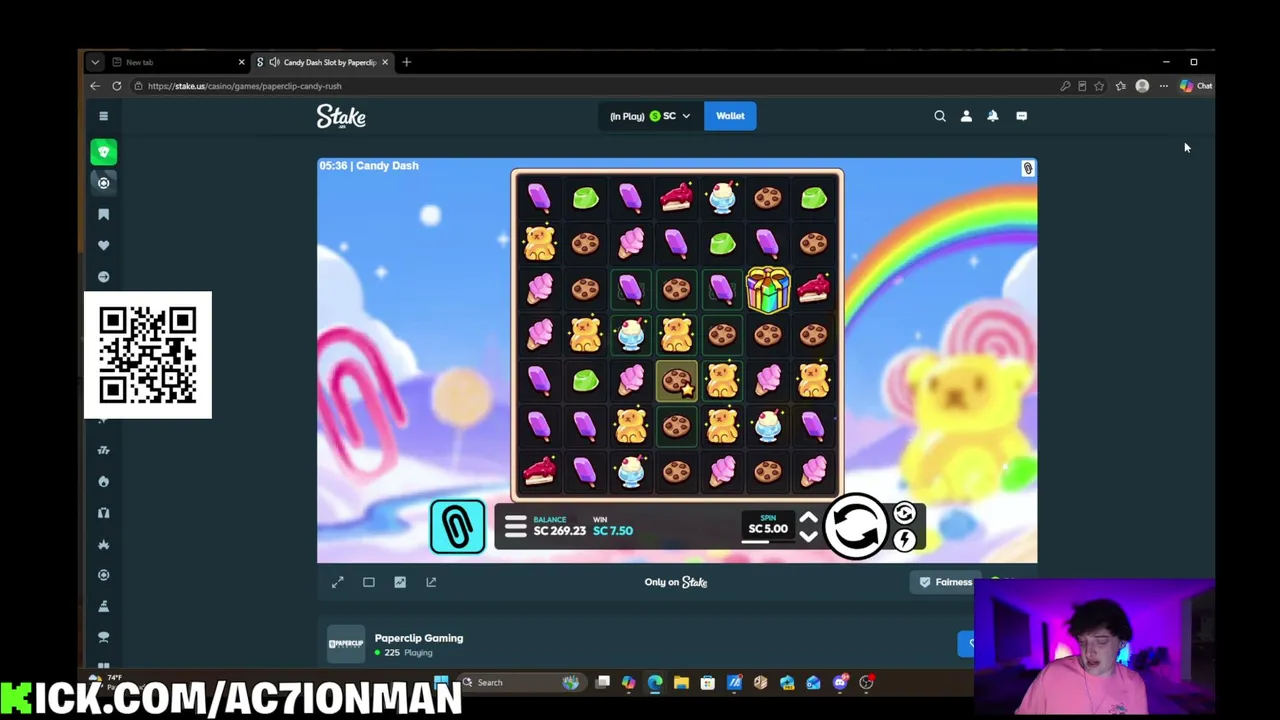Screen dimensions: 1280x720
Task: Click the taskbar Search box
Action: coord(522,683)
